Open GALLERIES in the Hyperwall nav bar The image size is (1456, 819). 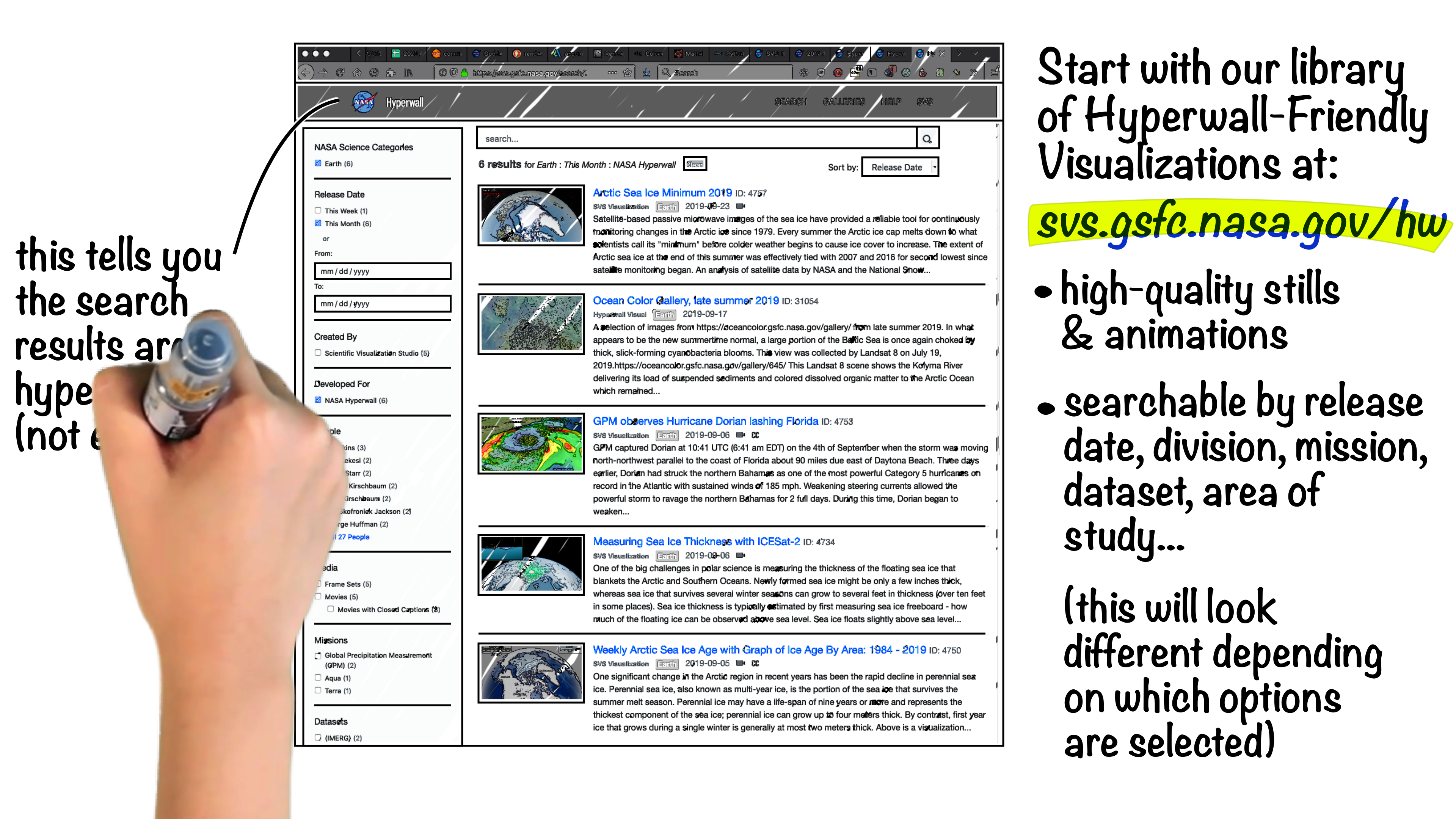[844, 102]
